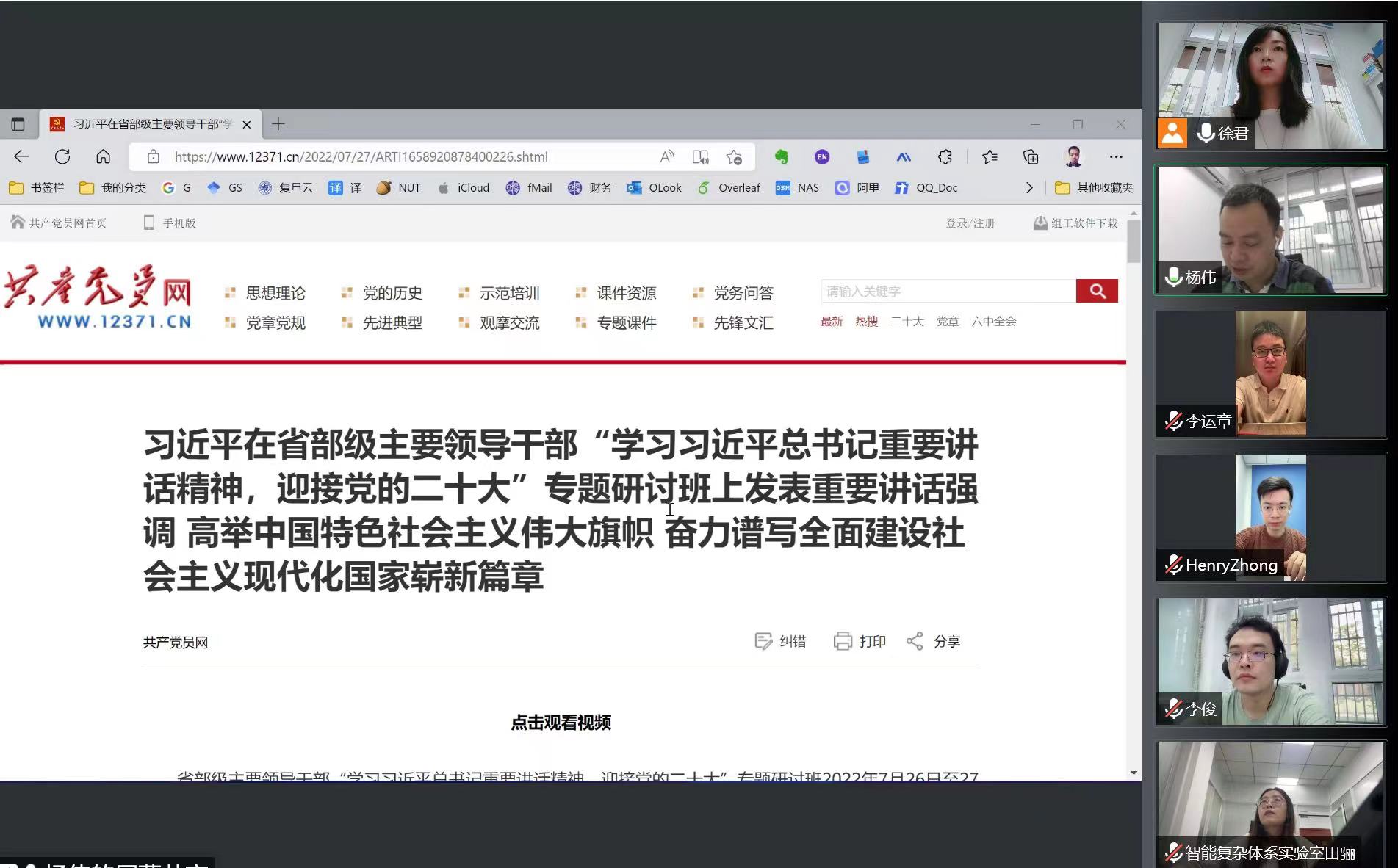The image size is (1398, 868).
Task: Click the red search magnifier button
Action: click(x=1097, y=291)
